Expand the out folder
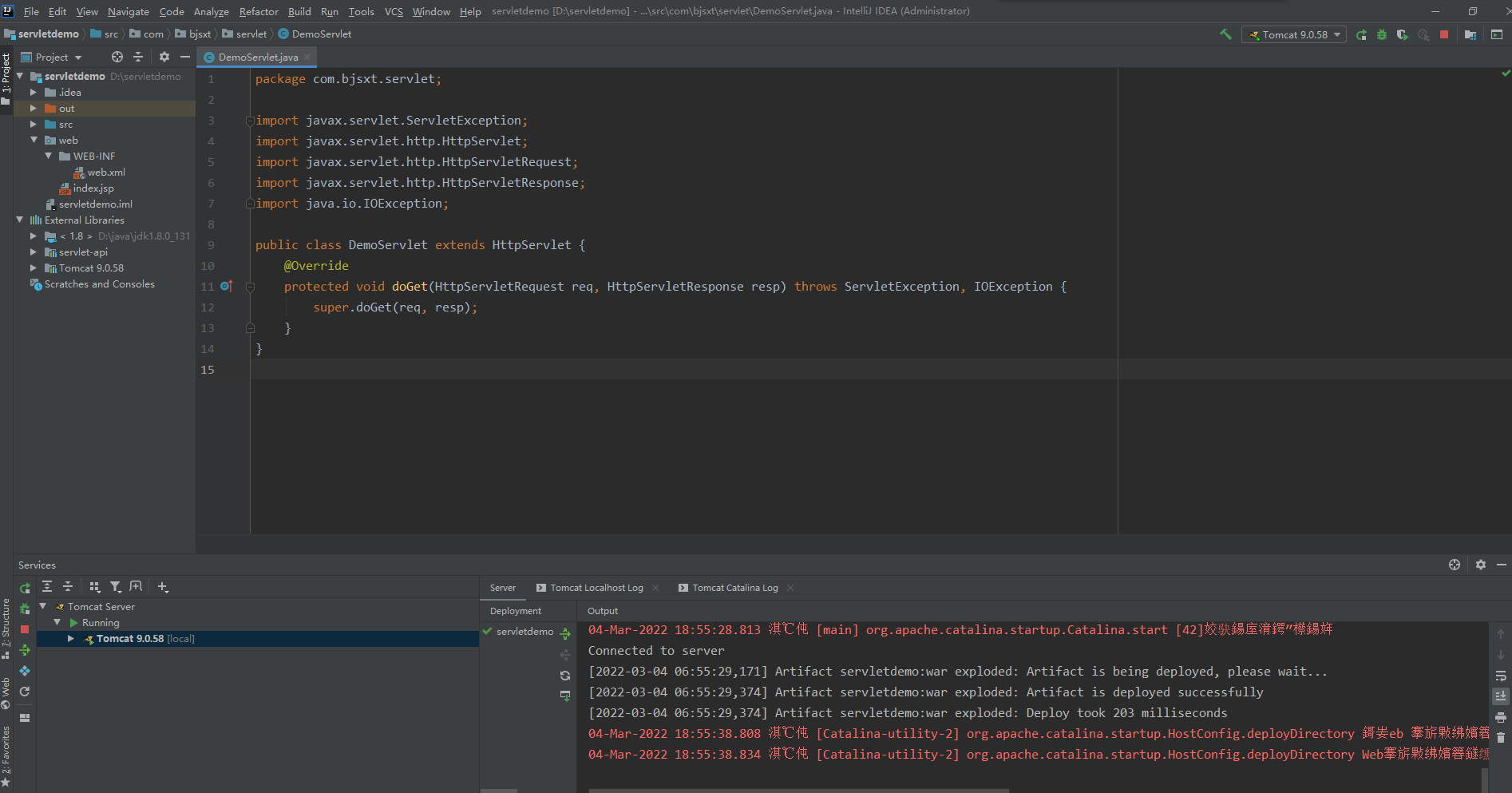 pos(34,108)
